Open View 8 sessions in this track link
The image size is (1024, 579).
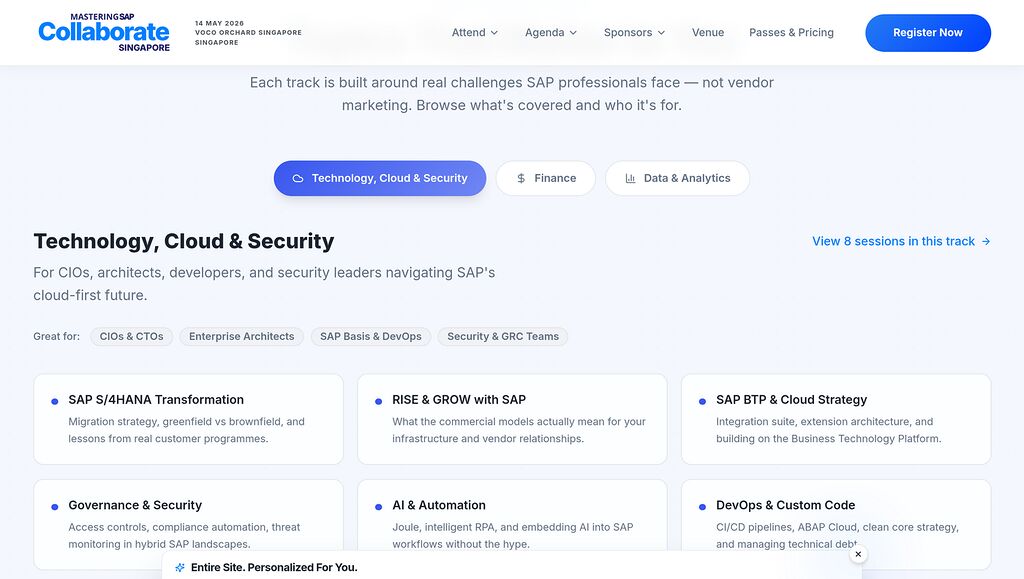(x=901, y=242)
